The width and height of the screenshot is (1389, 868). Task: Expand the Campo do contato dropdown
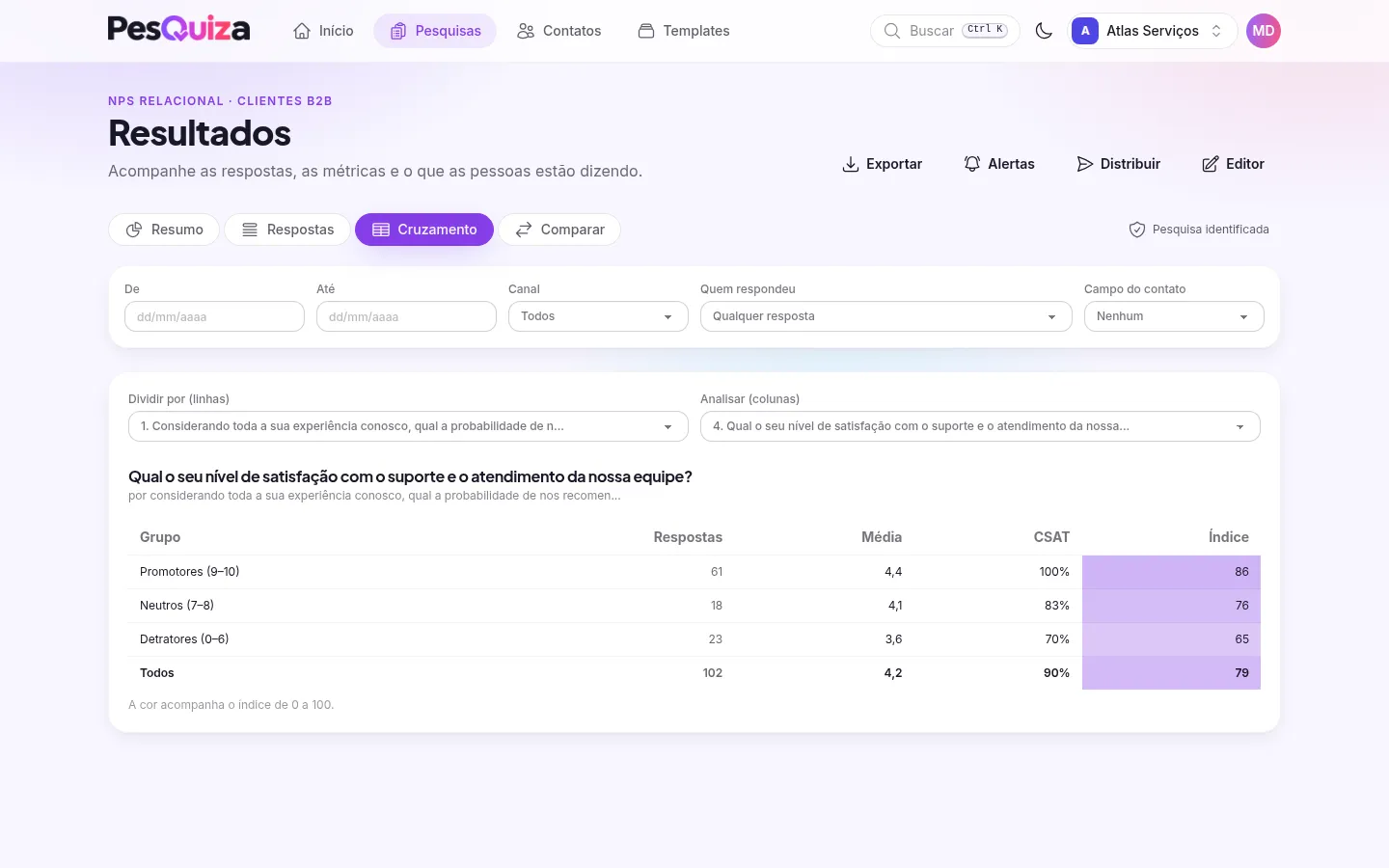(x=1174, y=316)
